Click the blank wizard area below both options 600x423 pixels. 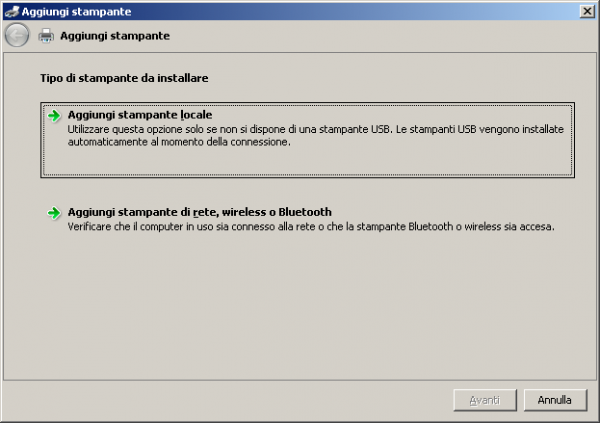pyautogui.click(x=300, y=310)
